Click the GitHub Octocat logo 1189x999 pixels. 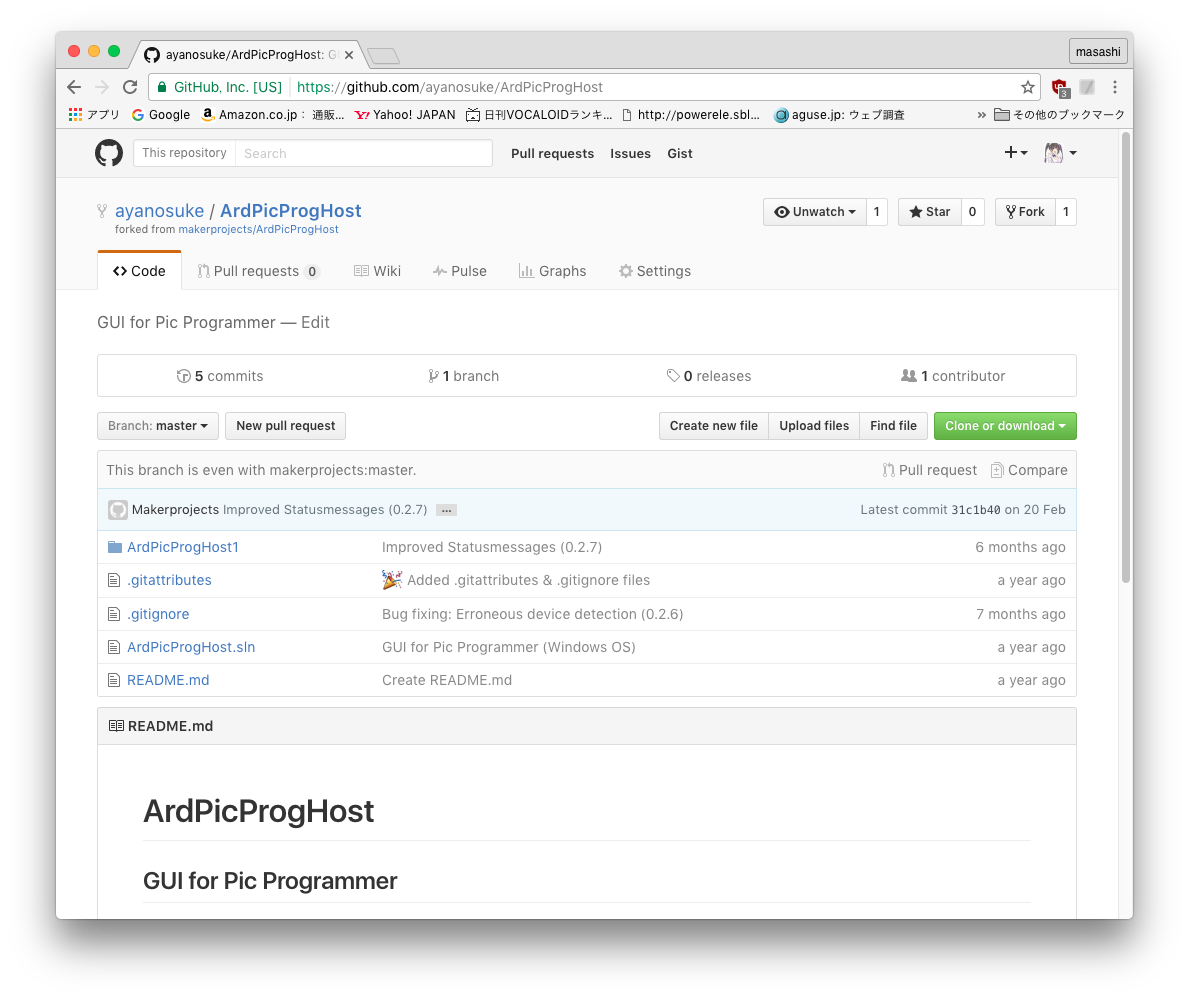click(109, 153)
